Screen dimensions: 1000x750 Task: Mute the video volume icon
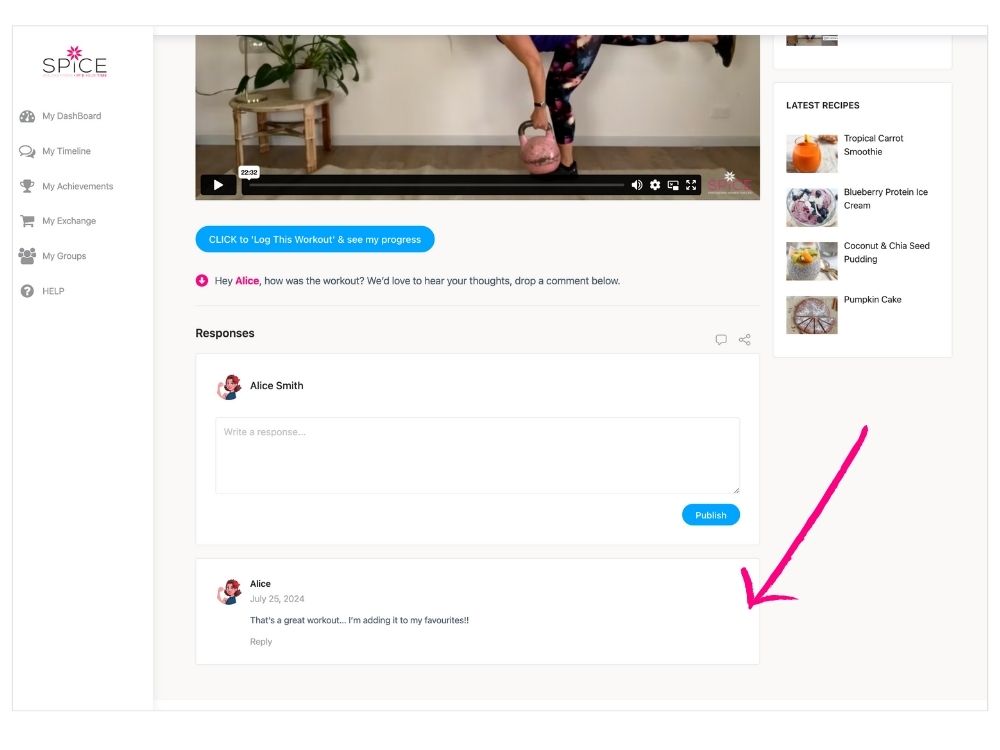click(637, 185)
